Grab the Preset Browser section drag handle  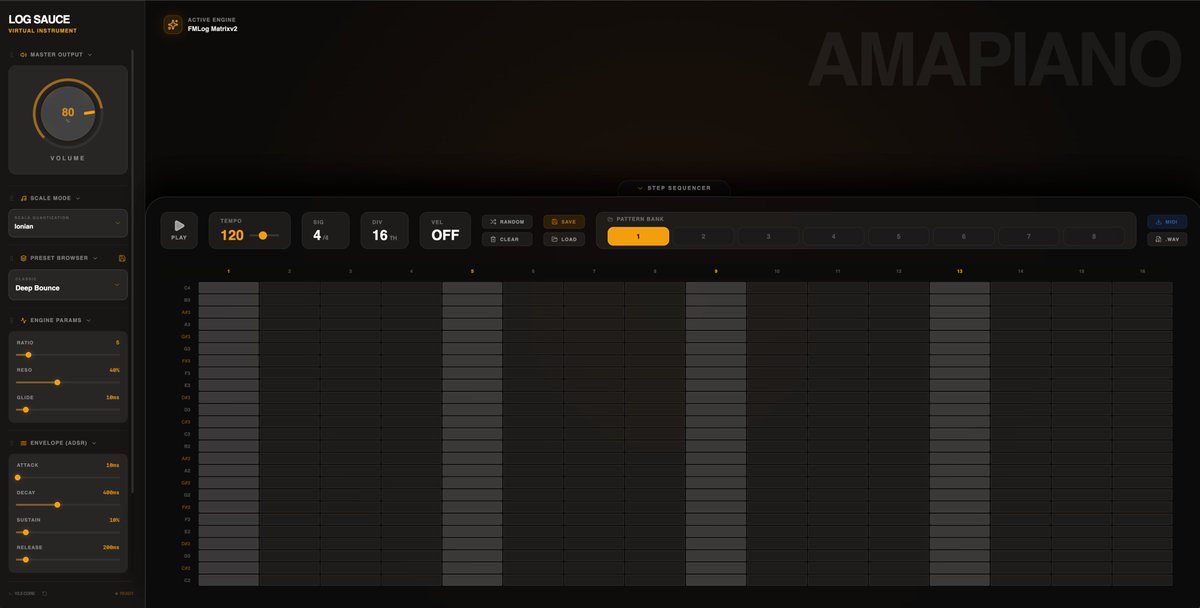click(x=12, y=258)
